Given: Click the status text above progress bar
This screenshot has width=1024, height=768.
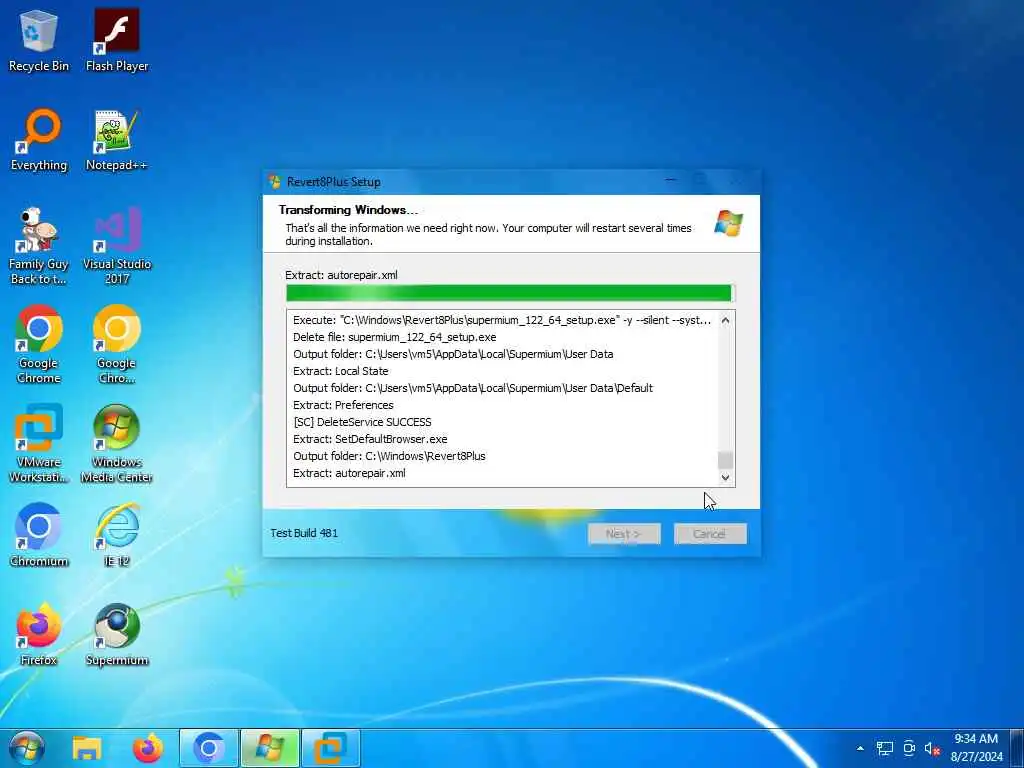Looking at the screenshot, I should point(341,275).
